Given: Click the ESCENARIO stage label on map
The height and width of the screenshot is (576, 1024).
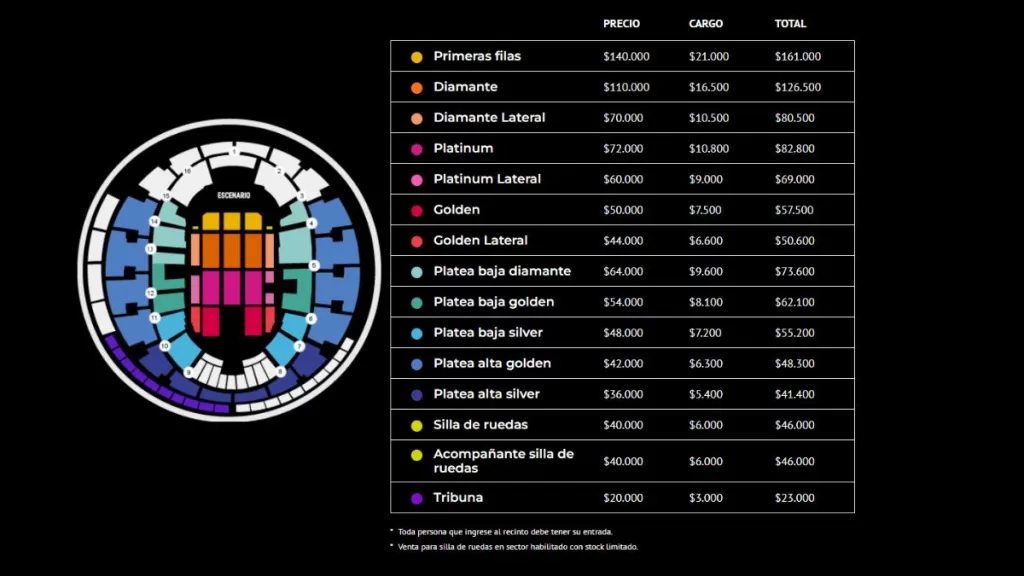Looking at the screenshot, I should click(234, 196).
